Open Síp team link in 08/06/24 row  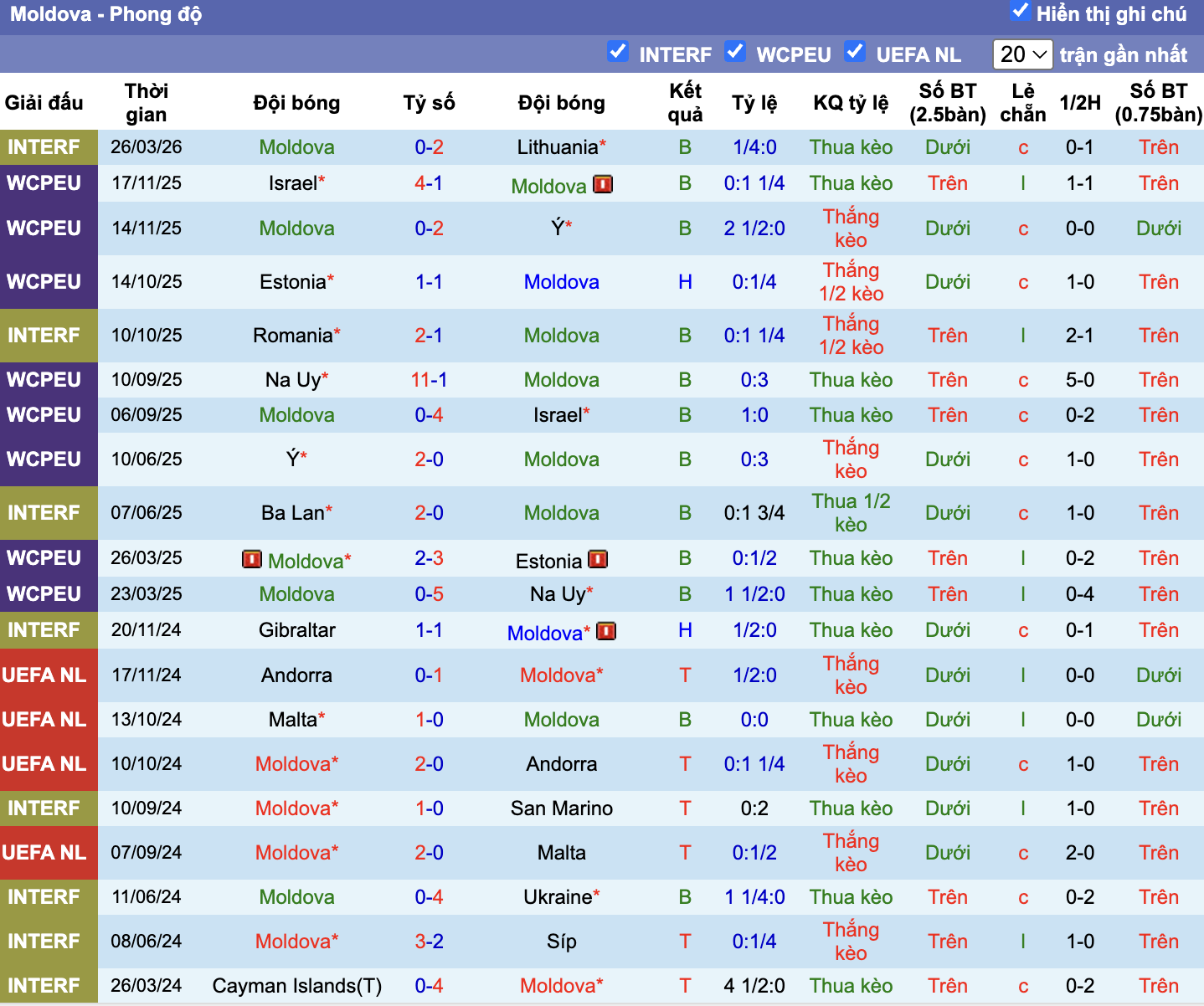562,942
